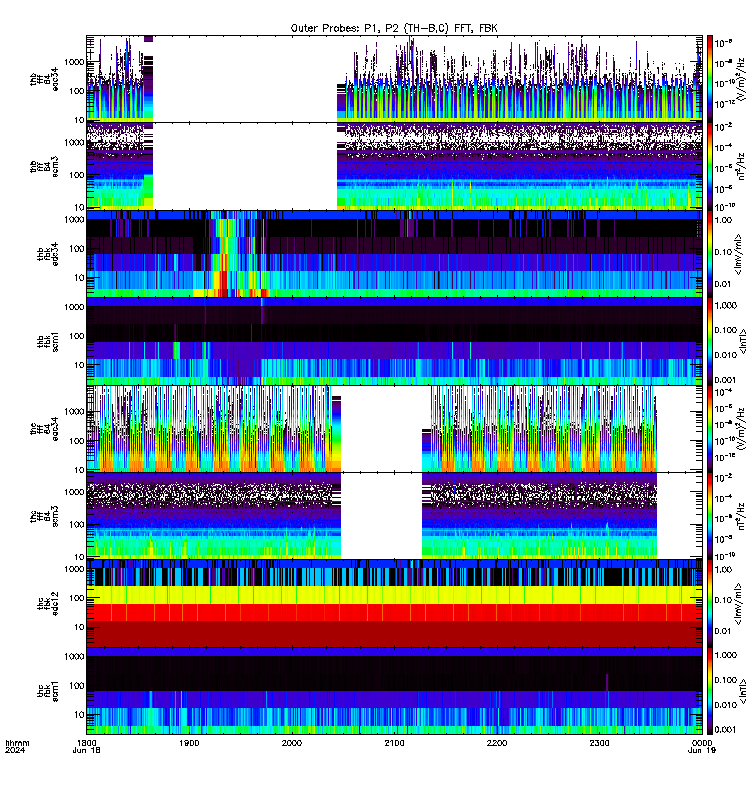The width and height of the screenshot is (750, 800).
Task: Click the color bar of the thb fff scm3 panel
Action: (709, 166)
